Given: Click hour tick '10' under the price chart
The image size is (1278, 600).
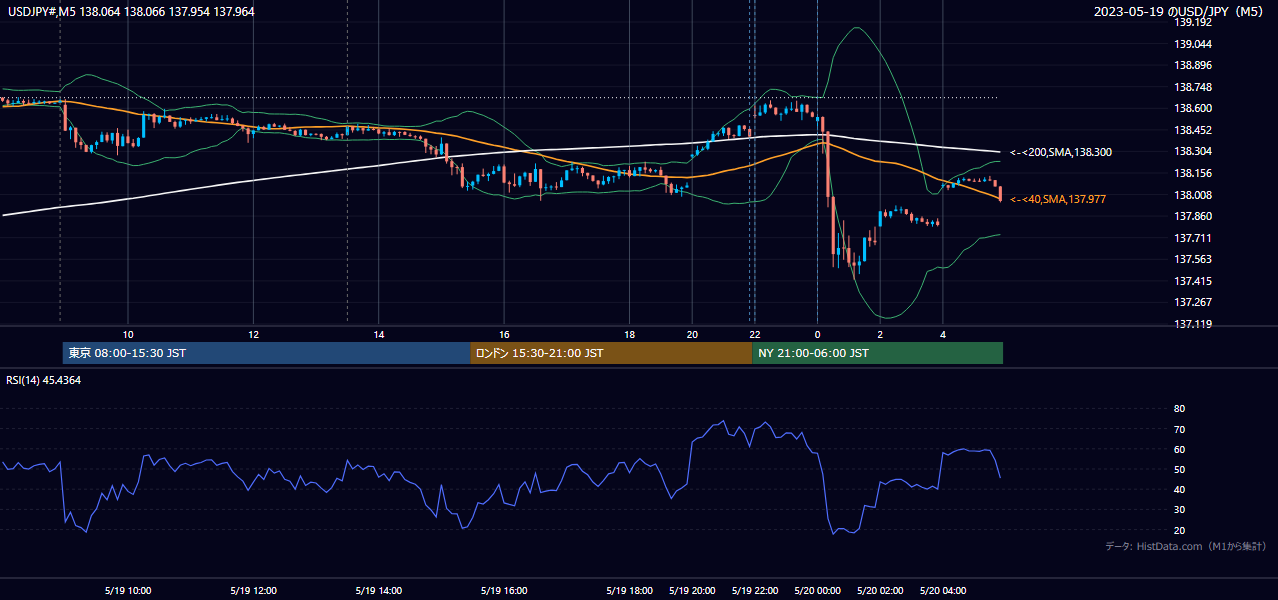Looking at the screenshot, I should pyautogui.click(x=128, y=334).
